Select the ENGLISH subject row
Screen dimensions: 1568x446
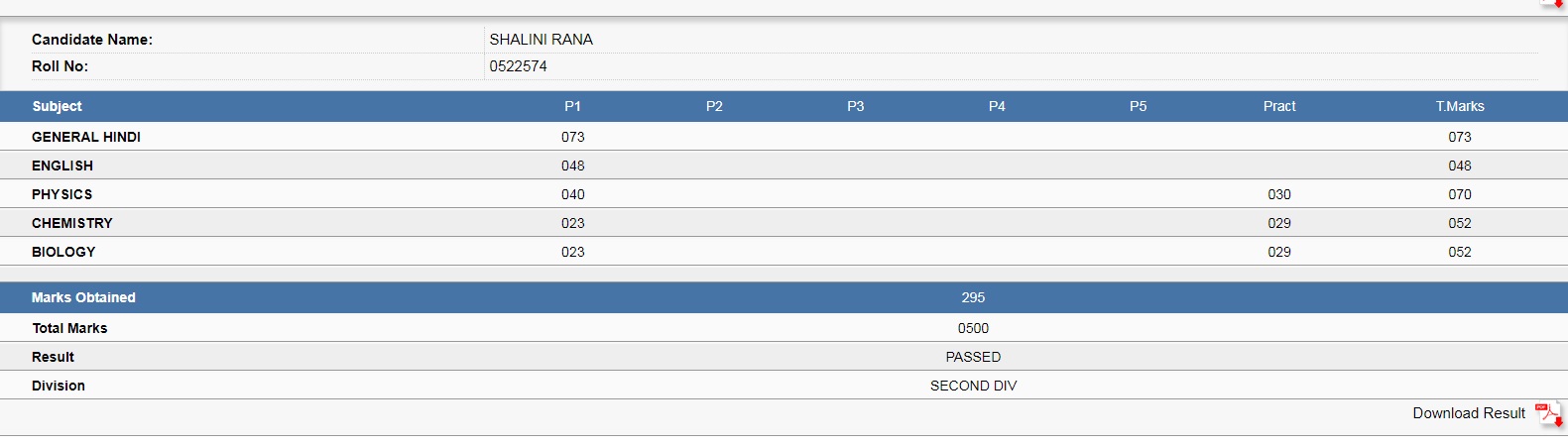coord(784,166)
